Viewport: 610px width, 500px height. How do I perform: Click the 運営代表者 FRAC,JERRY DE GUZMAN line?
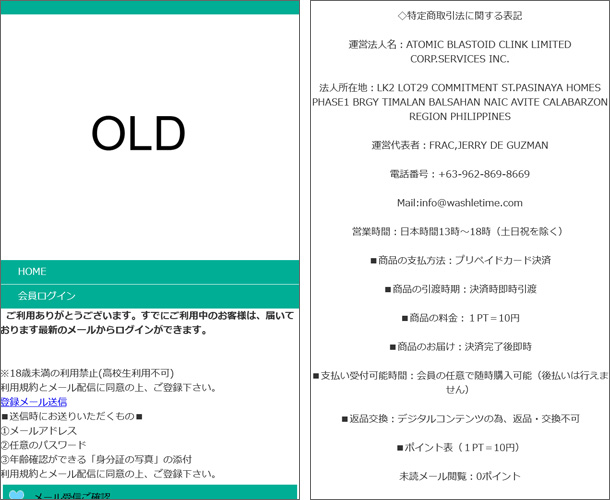tap(460, 145)
